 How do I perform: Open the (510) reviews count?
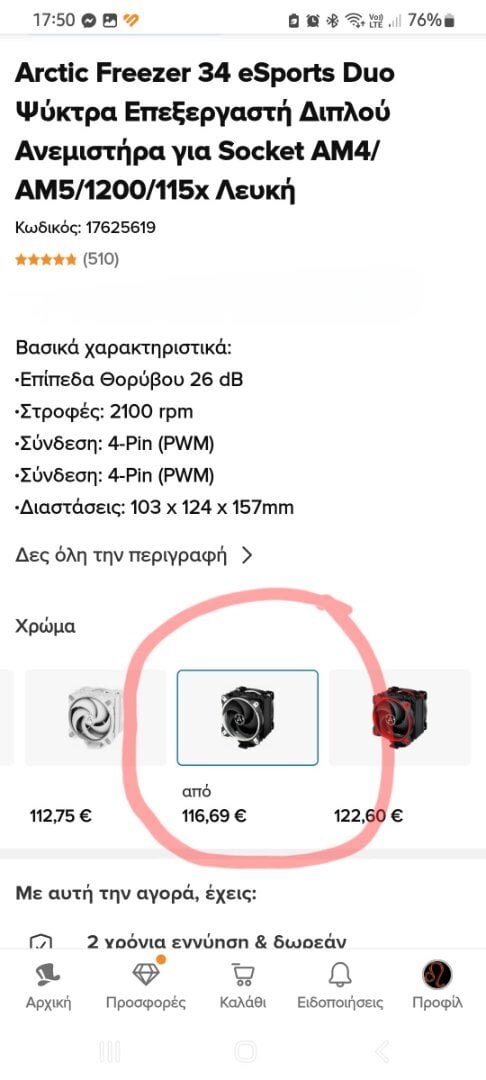pos(101,259)
